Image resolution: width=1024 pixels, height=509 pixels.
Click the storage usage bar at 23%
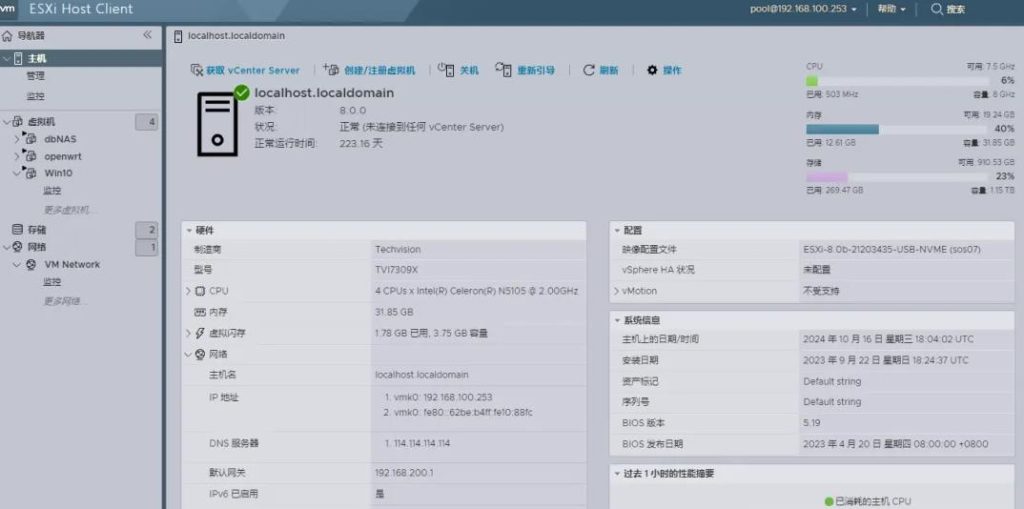tap(896, 177)
